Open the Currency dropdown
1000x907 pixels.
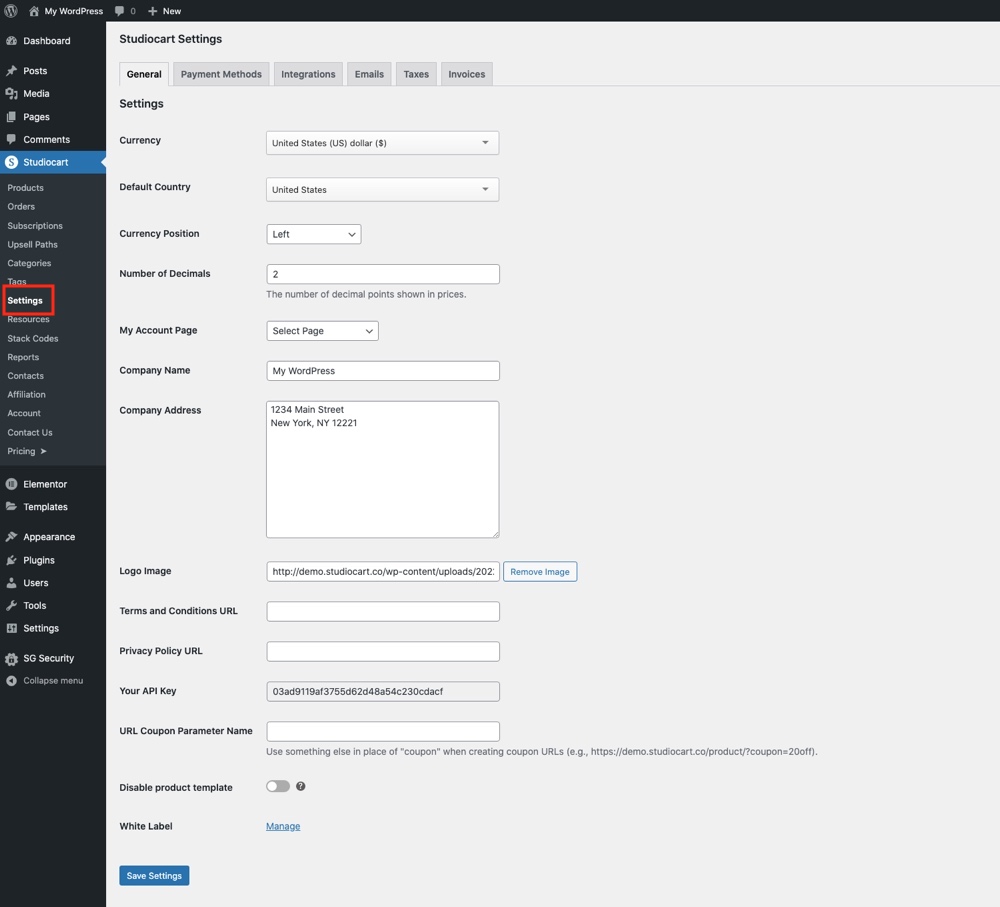point(382,143)
